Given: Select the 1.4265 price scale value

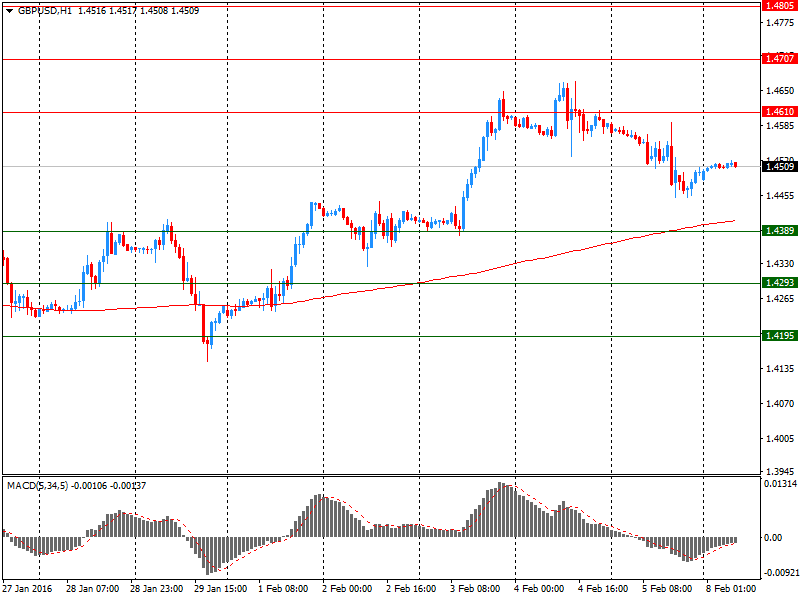Looking at the screenshot, I should pyautogui.click(x=780, y=298).
